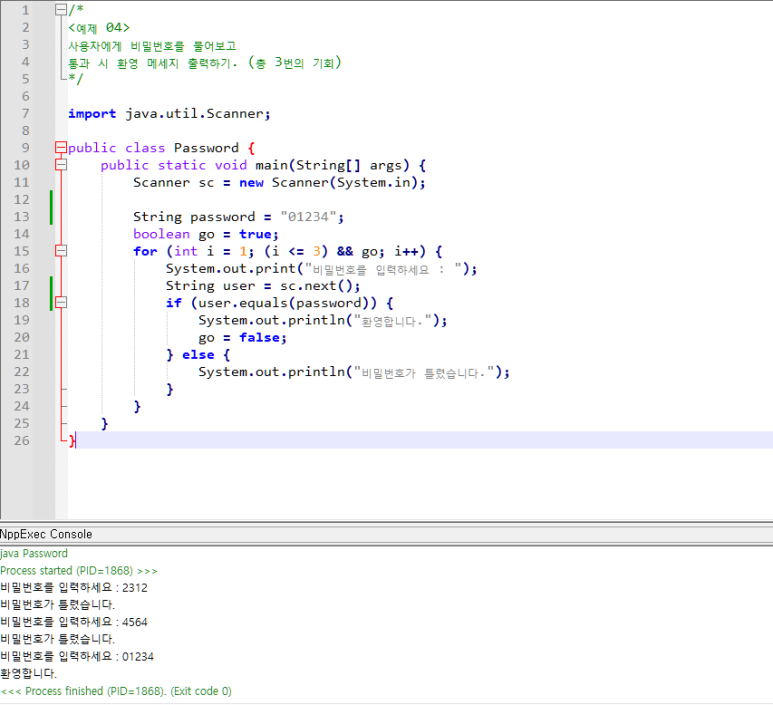773x705 pixels.
Task: Click line number 16 in the margin
Action: [x=22, y=268]
